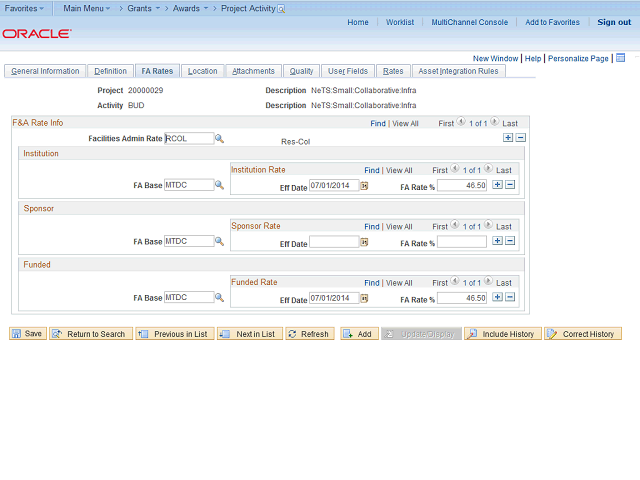Sign out of the application
Image resolution: width=640 pixels, height=480 pixels.
(614, 22)
